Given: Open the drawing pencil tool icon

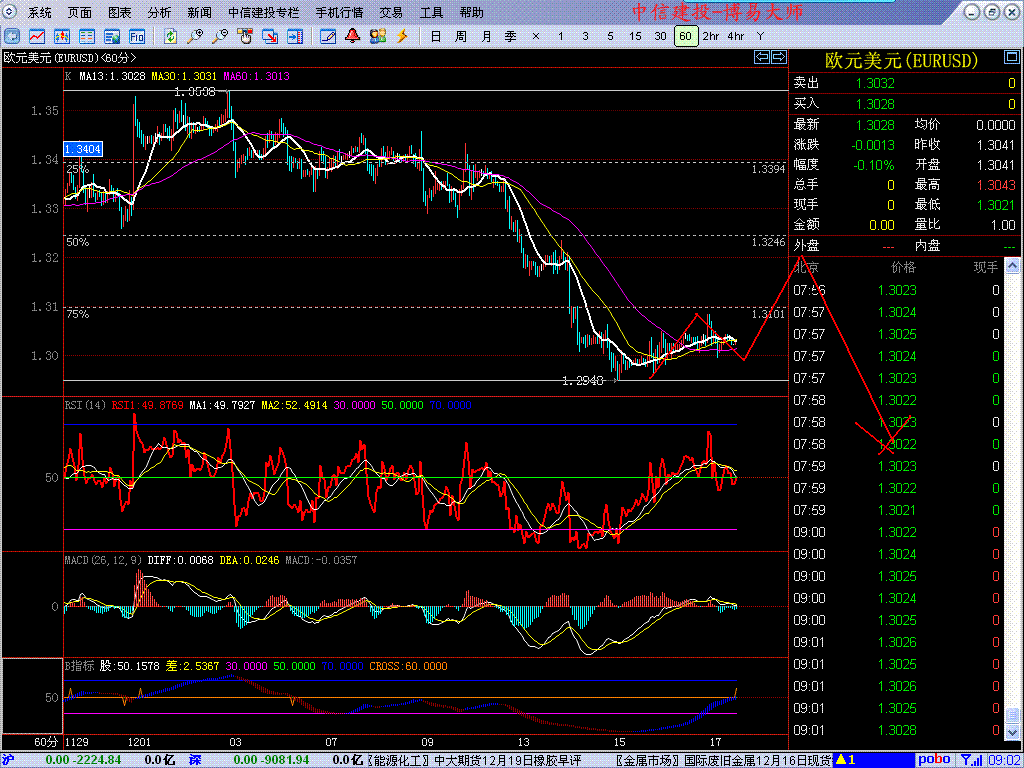Looking at the screenshot, I should coord(327,36).
